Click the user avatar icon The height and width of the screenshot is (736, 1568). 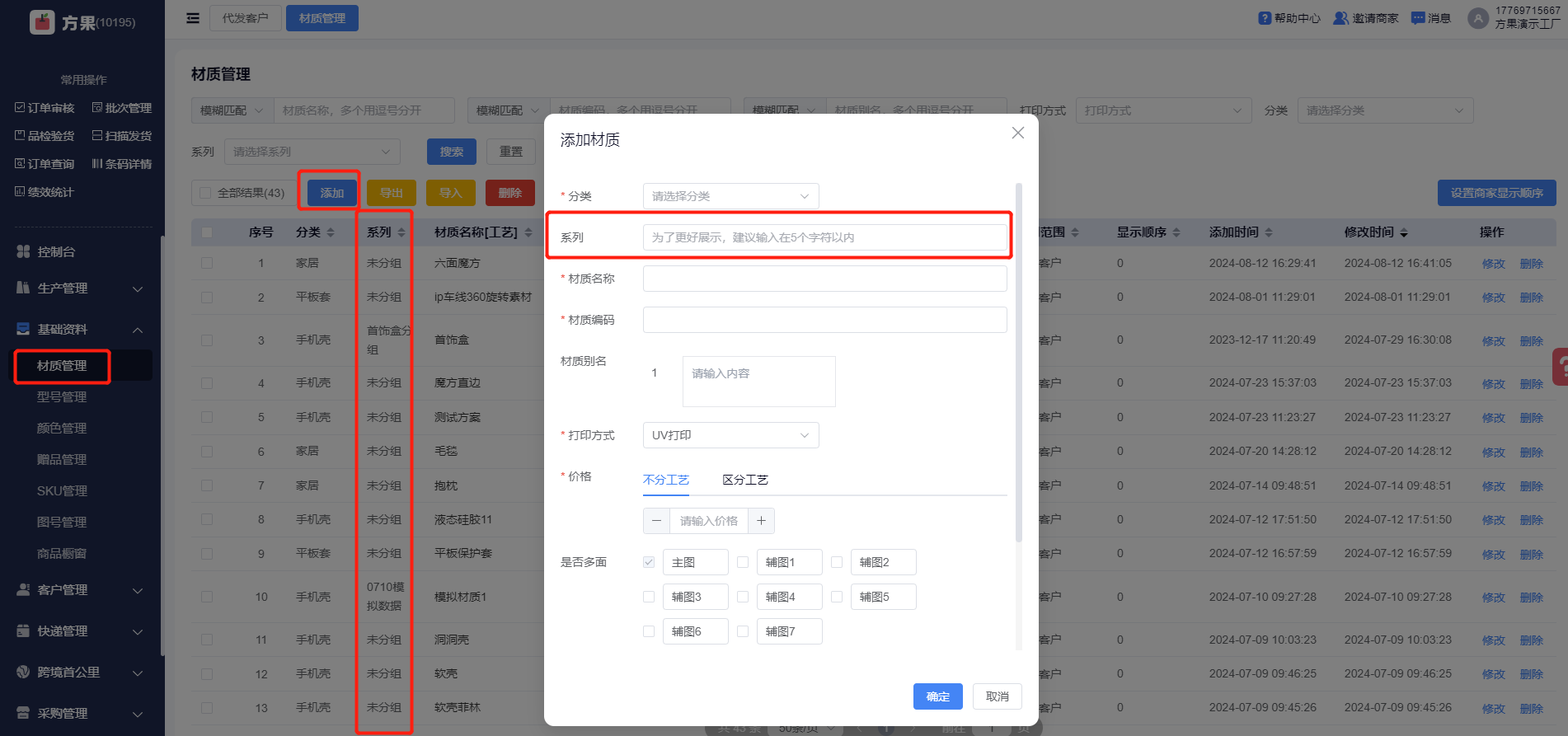point(1478,18)
